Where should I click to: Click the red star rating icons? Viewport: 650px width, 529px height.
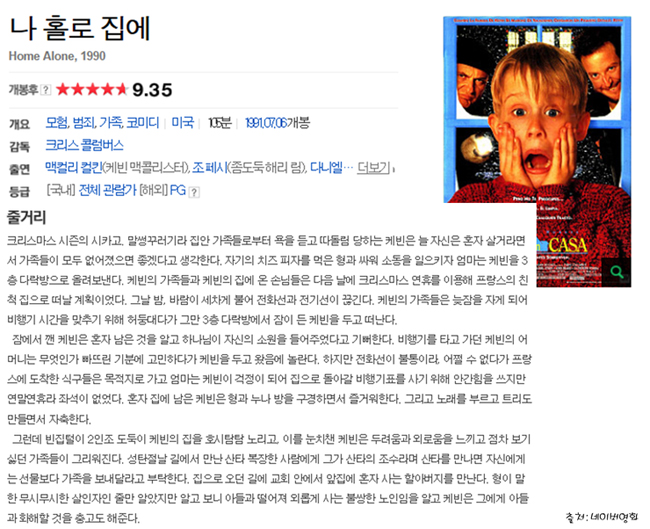pos(92,89)
